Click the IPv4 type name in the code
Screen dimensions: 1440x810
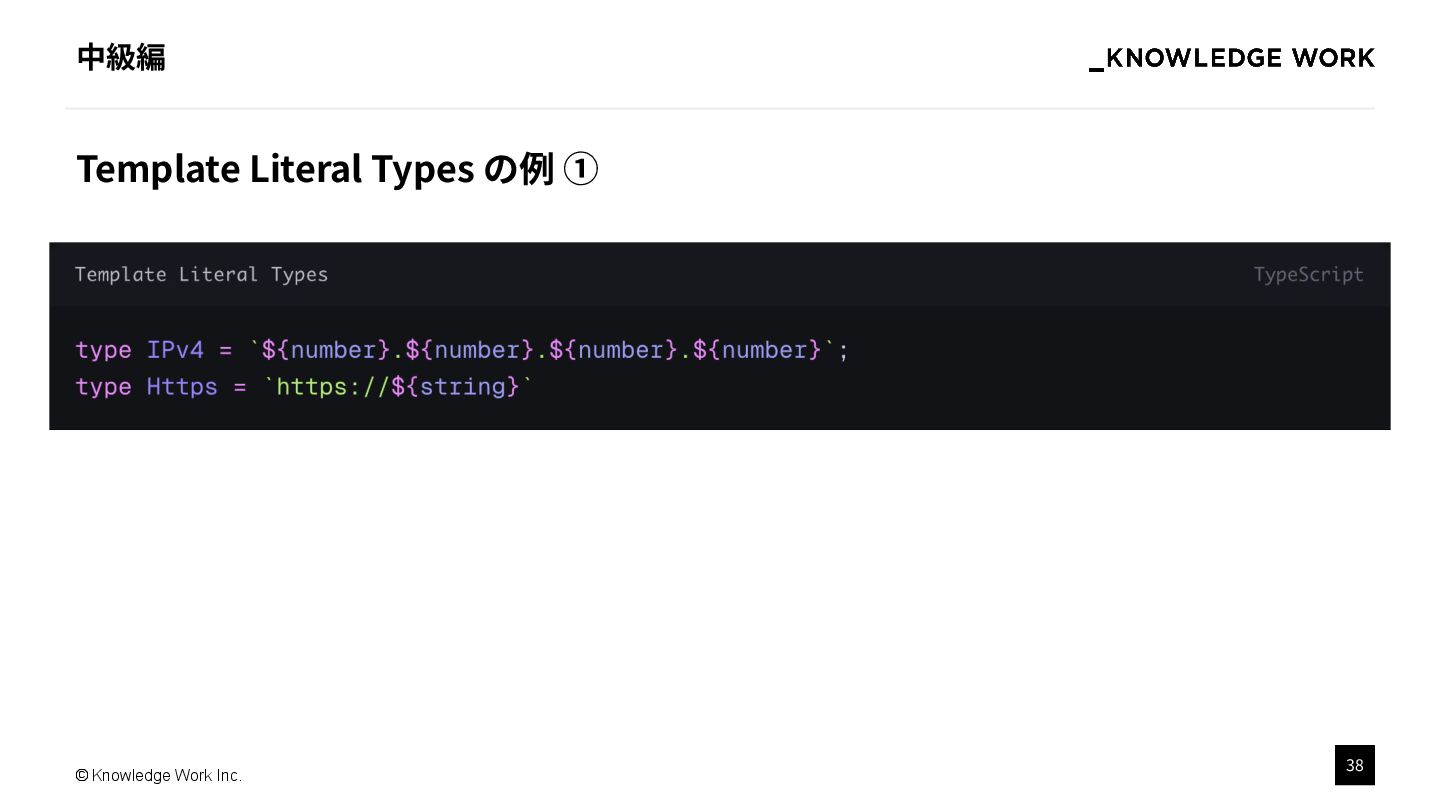click(x=175, y=350)
